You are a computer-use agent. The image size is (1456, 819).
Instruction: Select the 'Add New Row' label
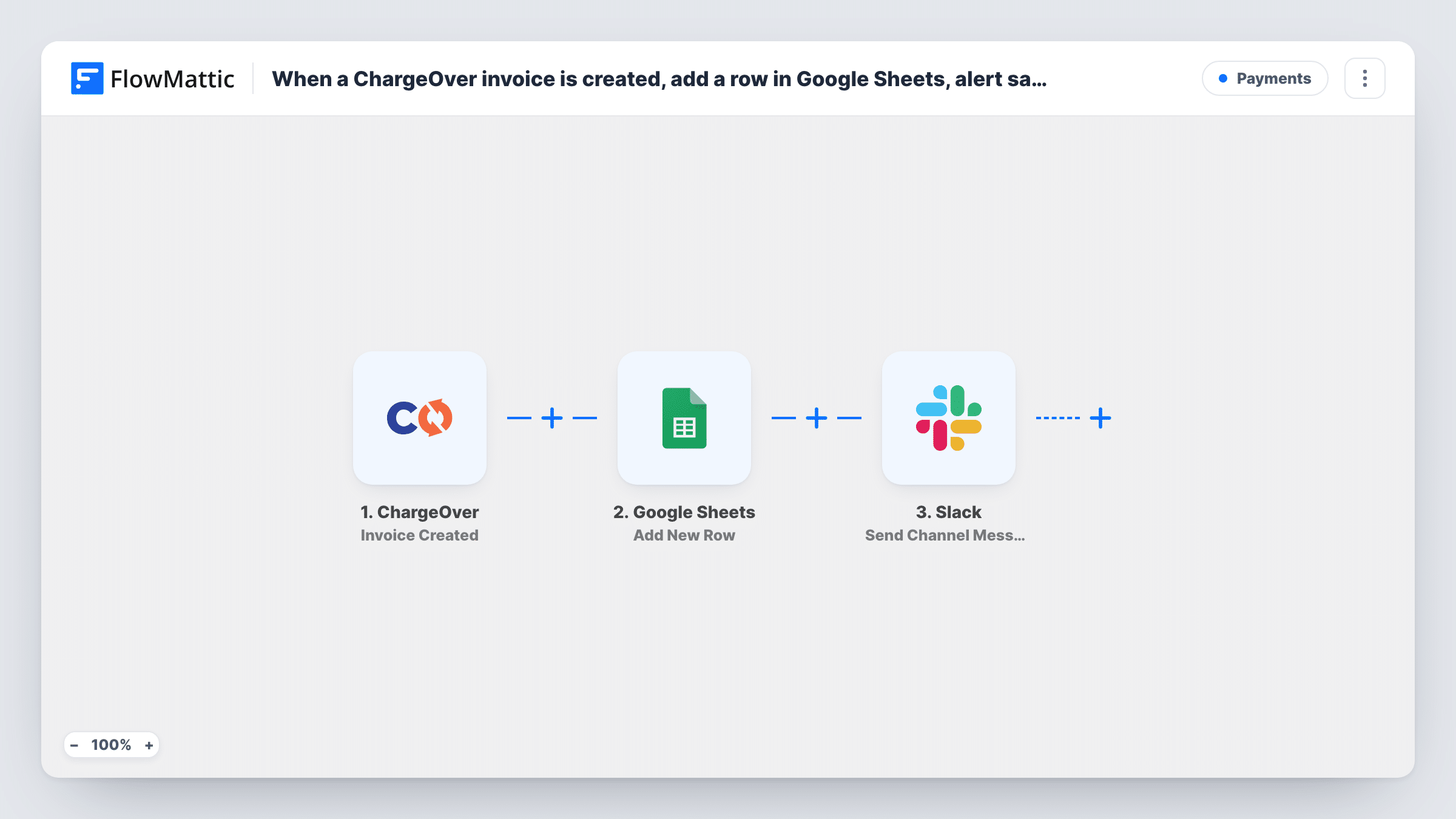pos(684,535)
